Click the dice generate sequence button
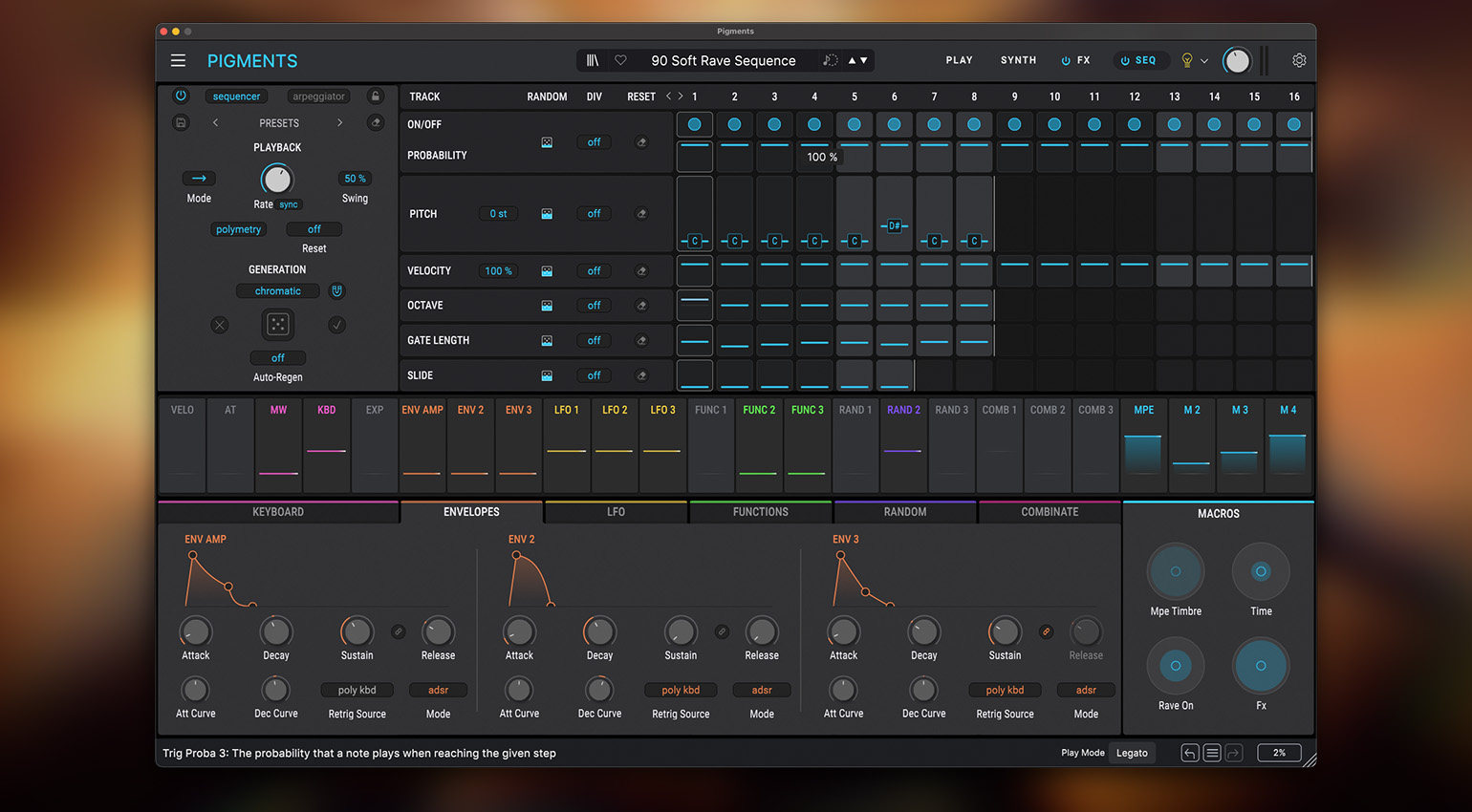The height and width of the screenshot is (812, 1472). pyautogui.click(x=277, y=325)
